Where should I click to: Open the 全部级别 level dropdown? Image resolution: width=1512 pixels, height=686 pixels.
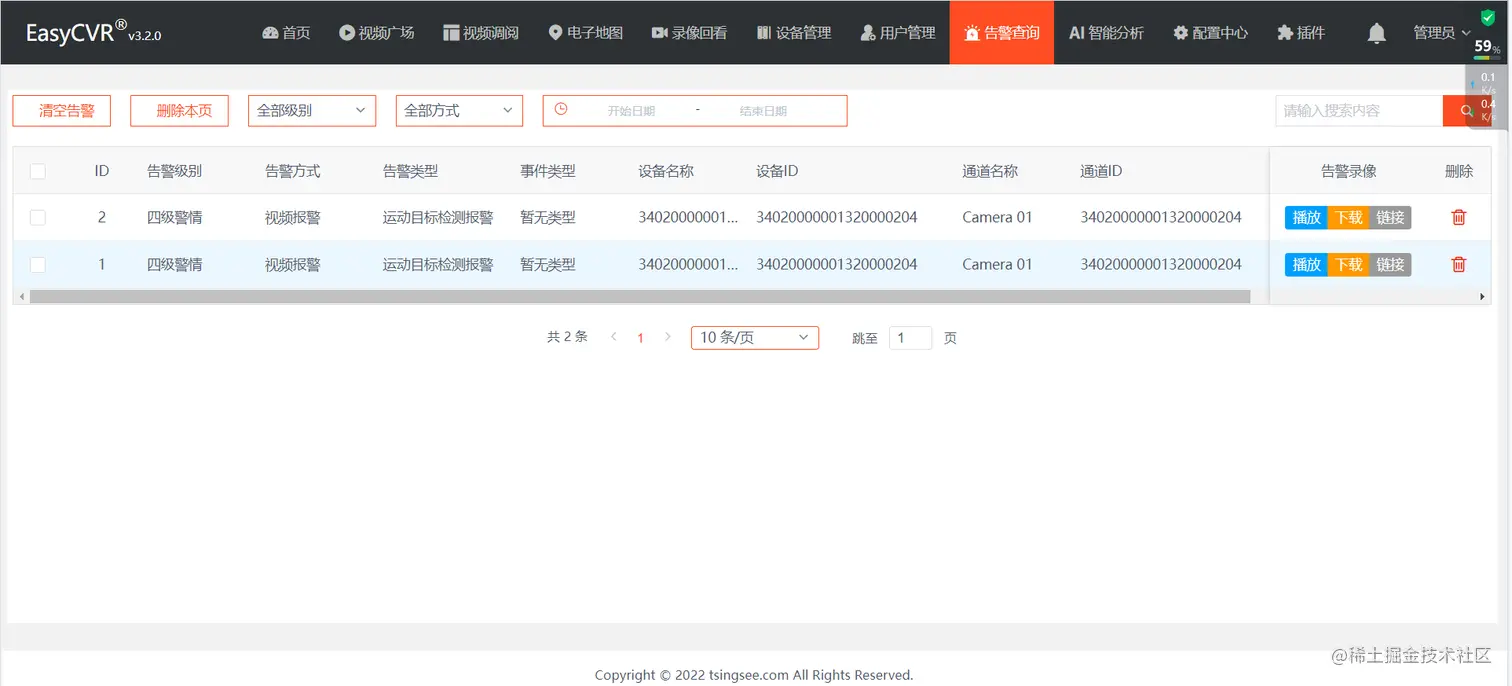click(312, 111)
